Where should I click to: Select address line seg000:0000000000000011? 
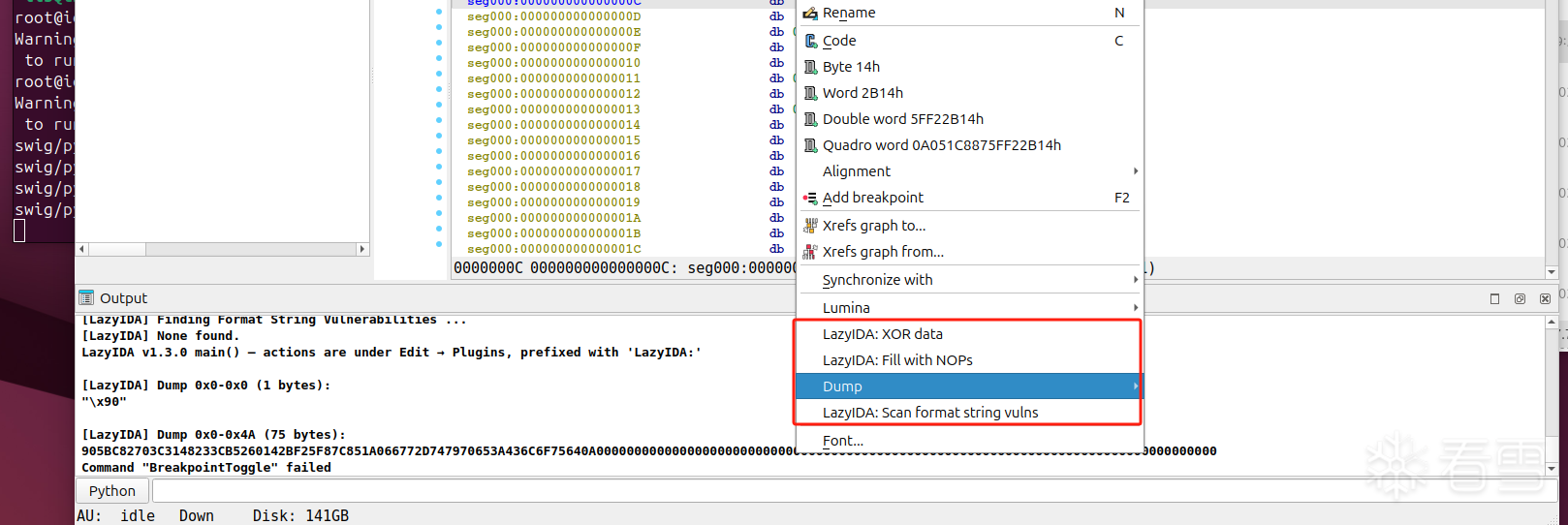pyautogui.click(x=553, y=78)
